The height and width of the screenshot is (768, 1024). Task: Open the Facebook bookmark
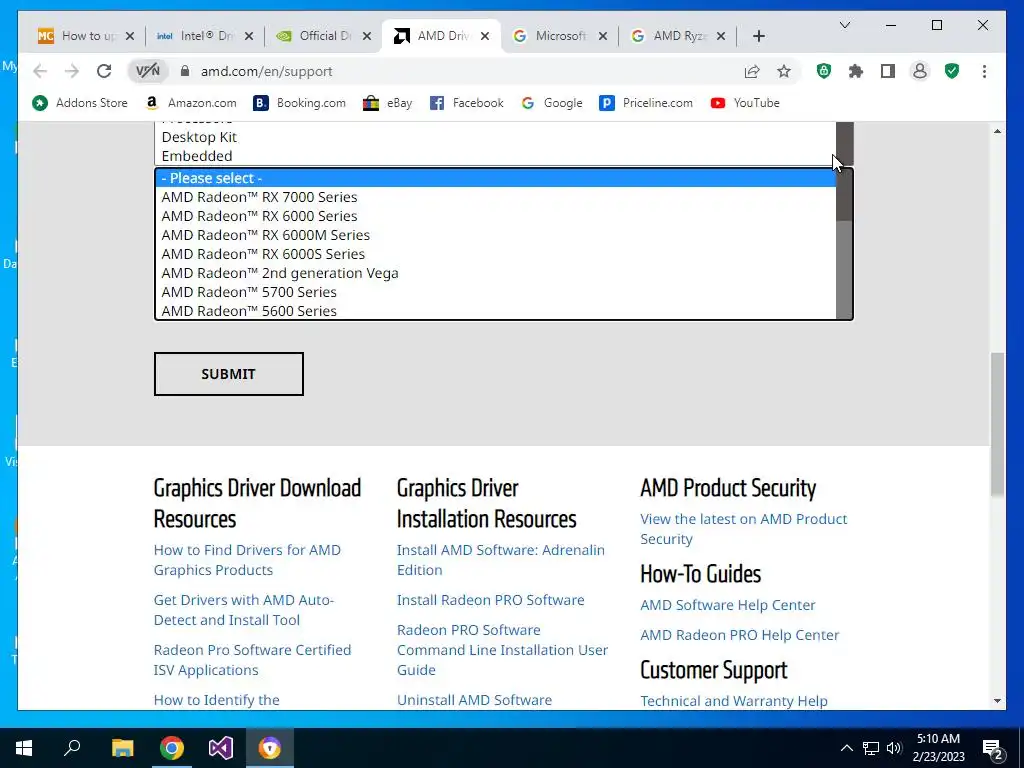(467, 103)
